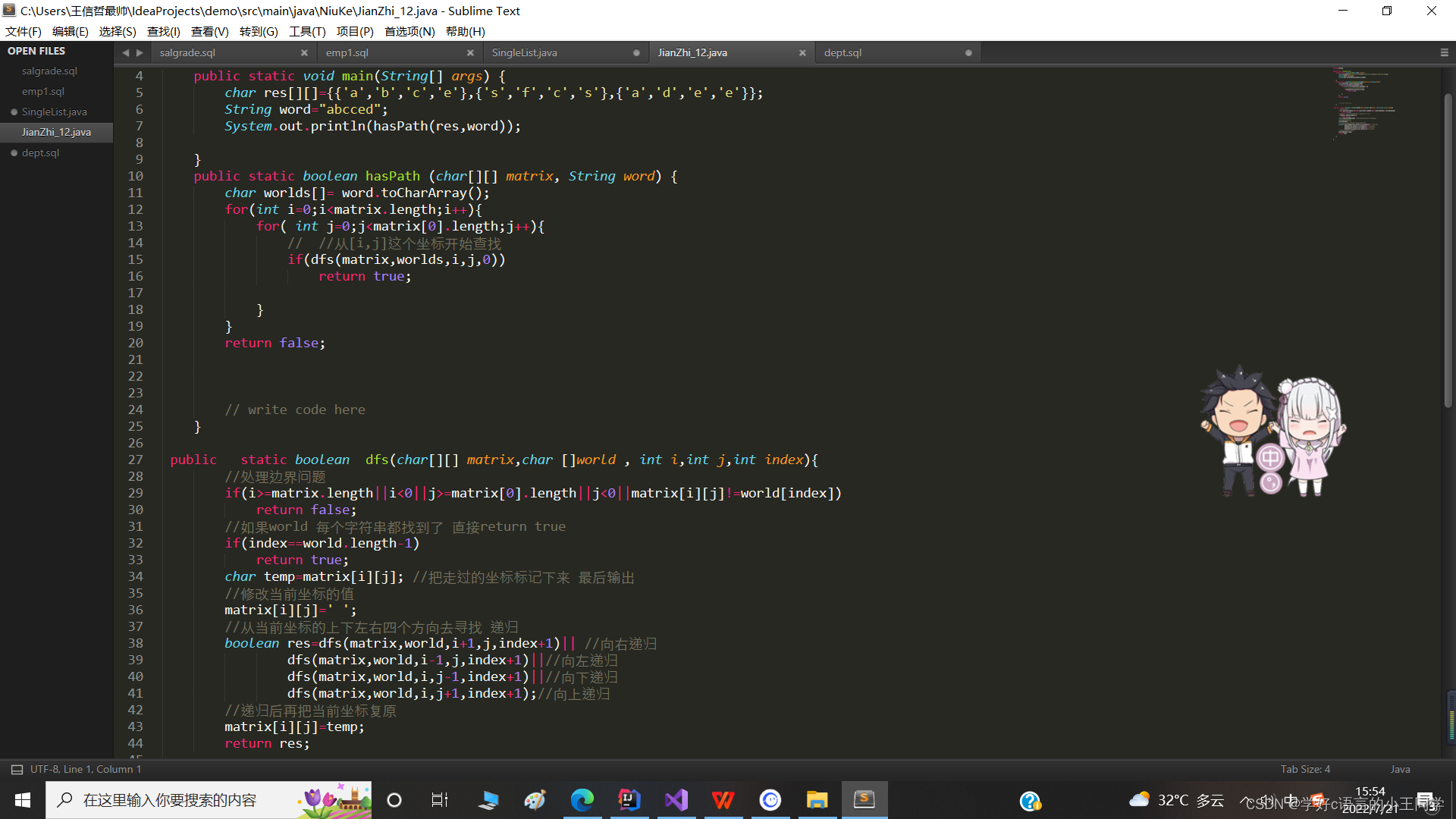Screen dimensions: 1456x819
Task: Open Tab Size selector in status bar
Action: [1305, 769]
